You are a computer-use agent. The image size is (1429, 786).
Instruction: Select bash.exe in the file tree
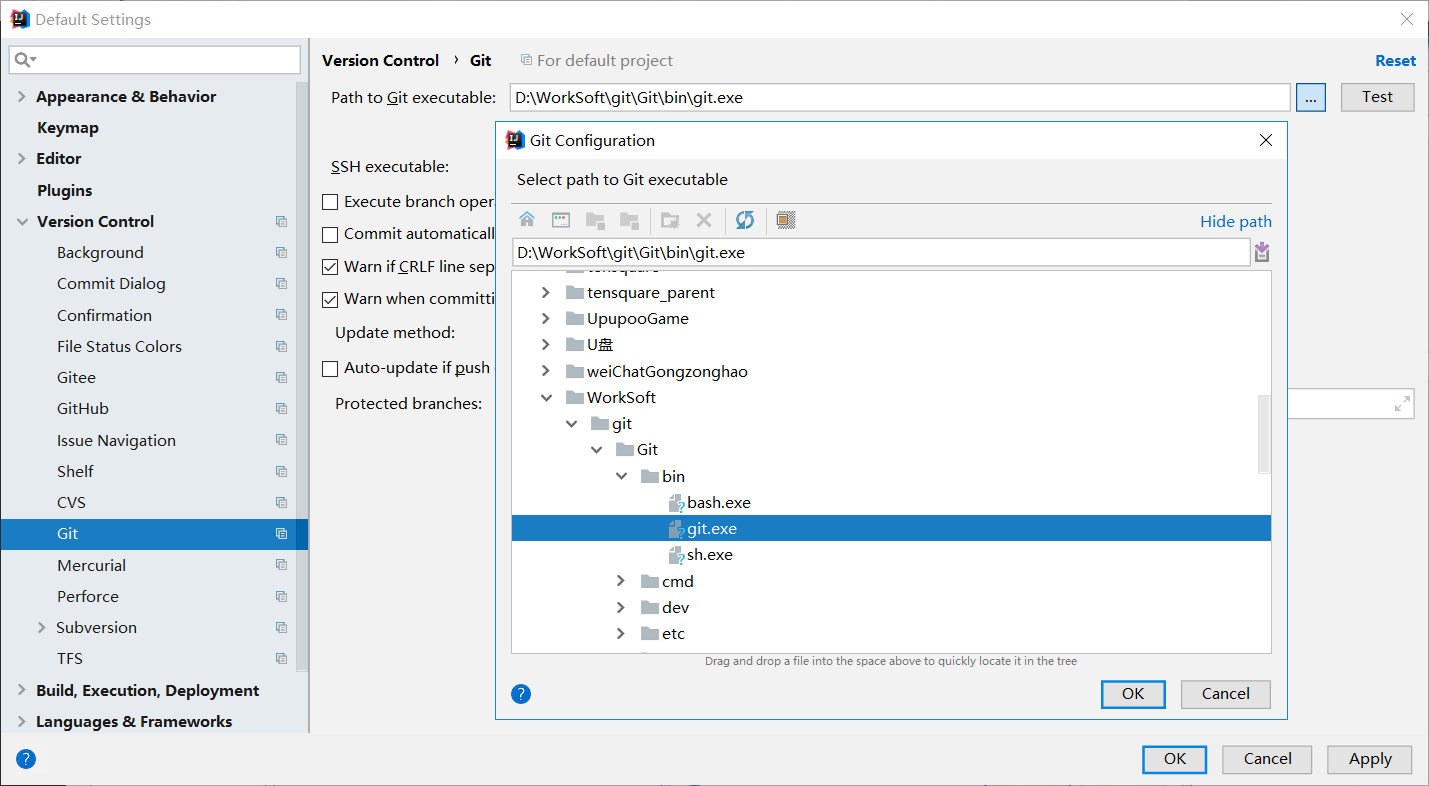pos(718,502)
